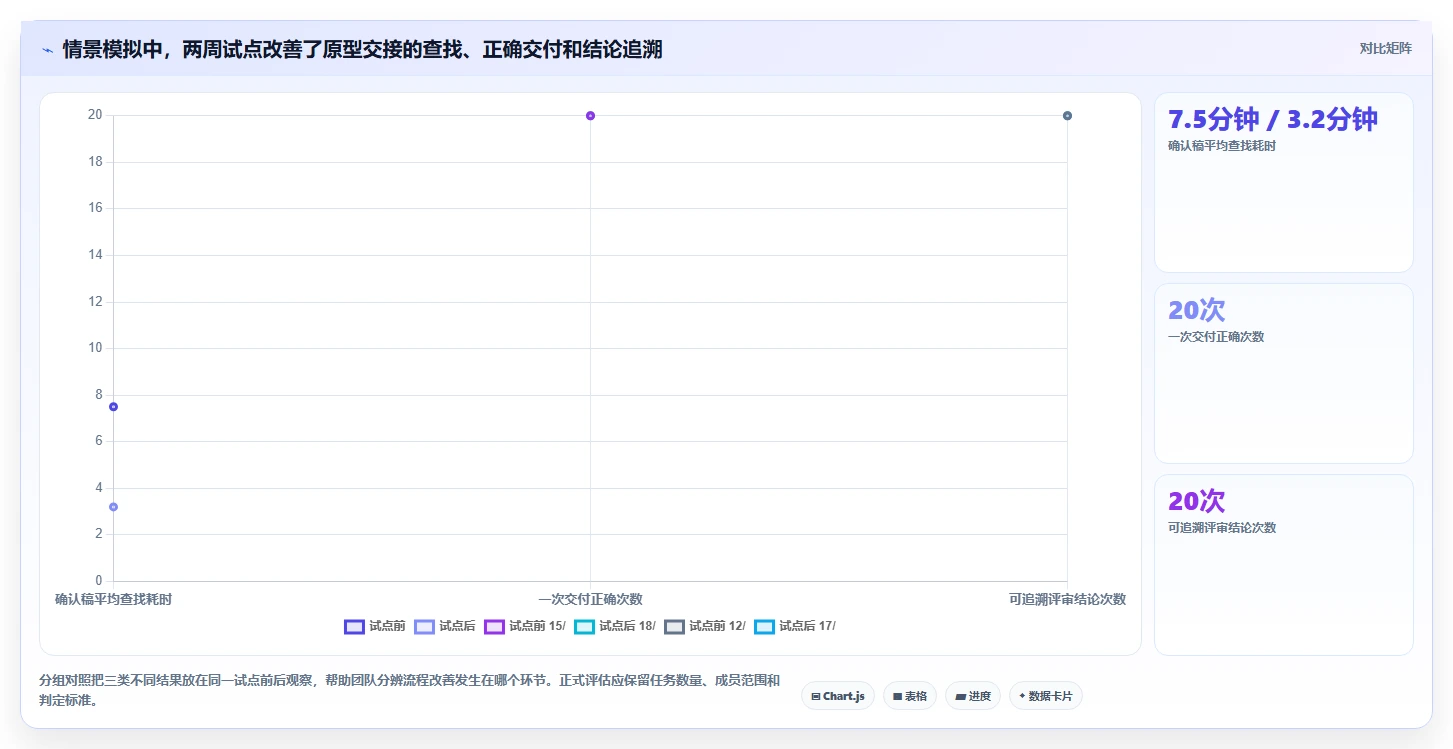Click the 对比矩阵 label at top right
This screenshot has width=1453, height=749.
[x=1385, y=49]
